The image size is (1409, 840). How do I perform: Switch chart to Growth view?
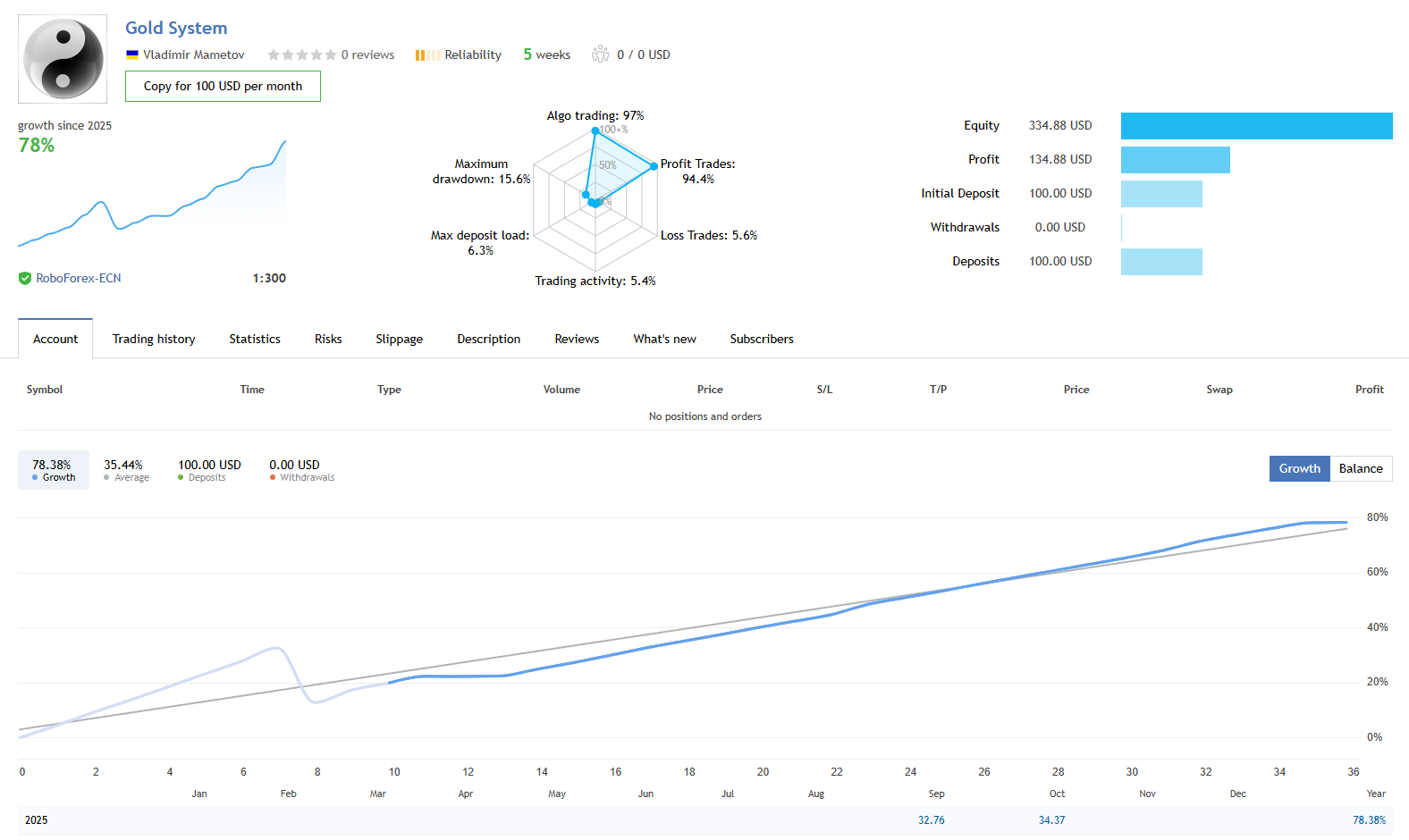point(1299,468)
